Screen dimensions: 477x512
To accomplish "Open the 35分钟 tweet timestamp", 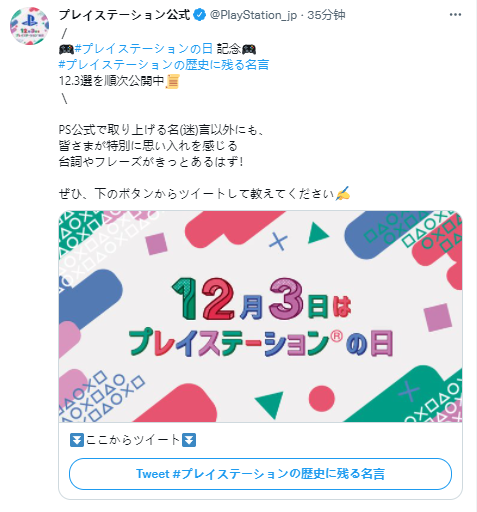I will (x=326, y=15).
